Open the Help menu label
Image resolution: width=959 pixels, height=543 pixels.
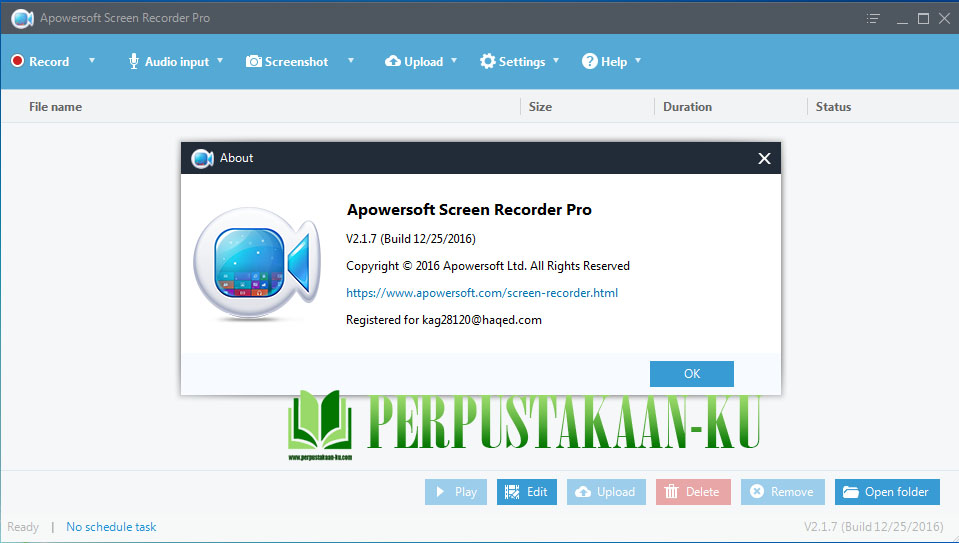[614, 62]
